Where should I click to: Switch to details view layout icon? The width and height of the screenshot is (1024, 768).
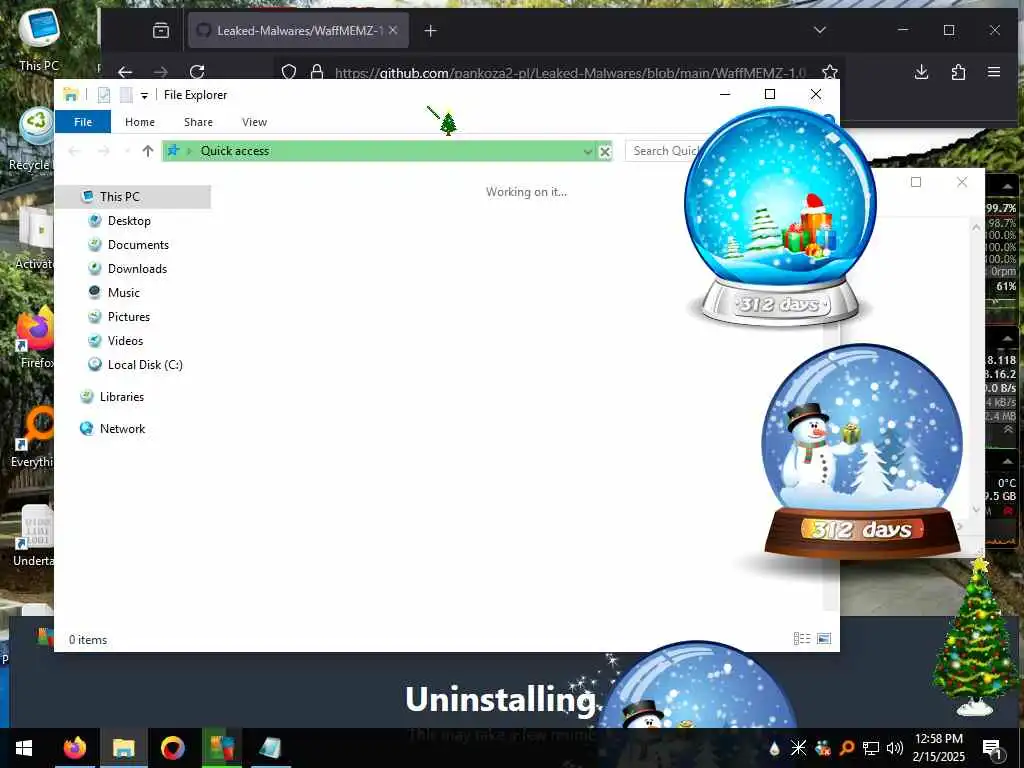pyautogui.click(x=801, y=639)
